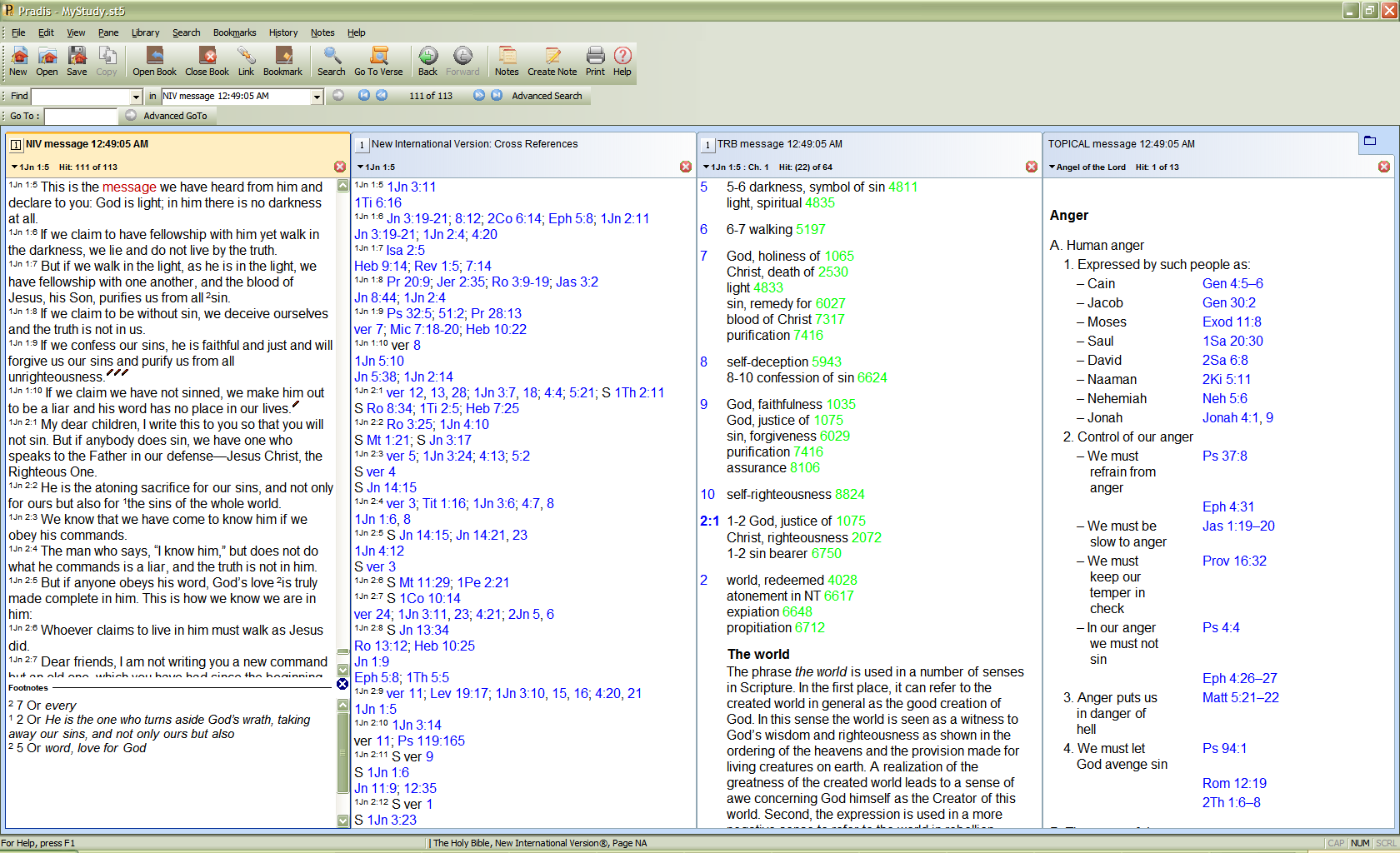Open the search-in book dropdown

(x=317, y=97)
